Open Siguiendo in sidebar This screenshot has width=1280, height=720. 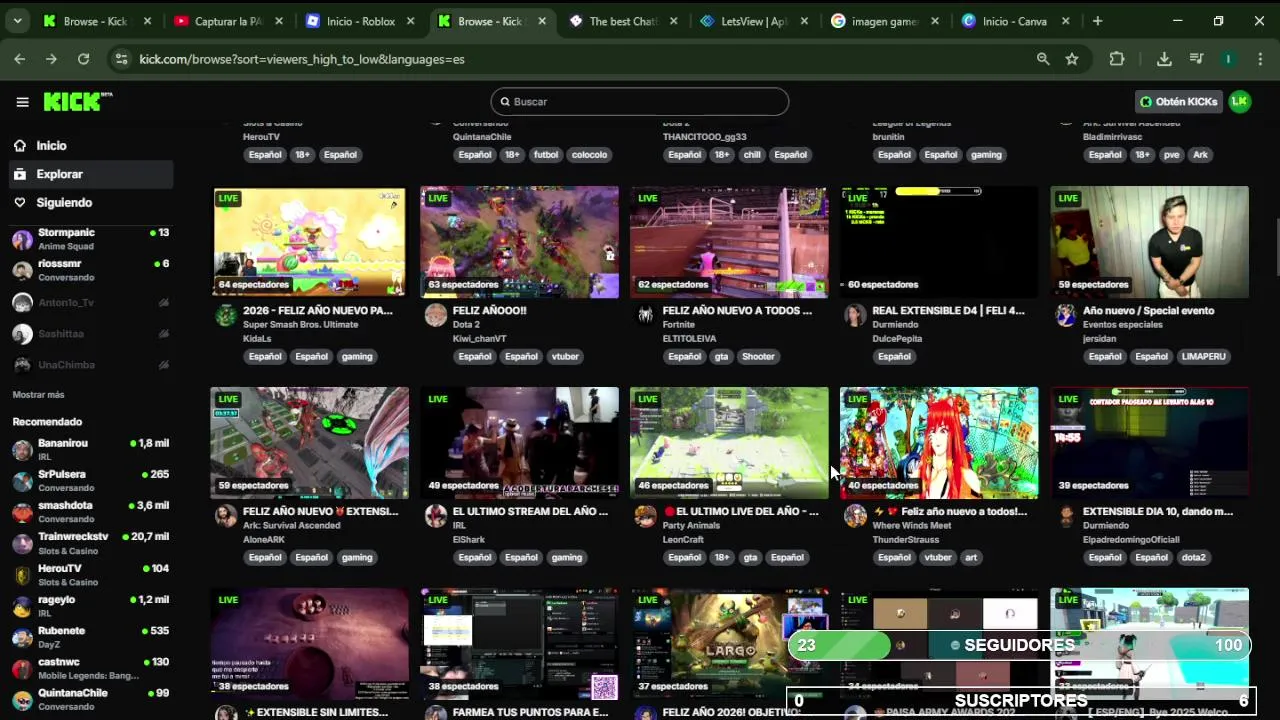[x=90, y=202]
